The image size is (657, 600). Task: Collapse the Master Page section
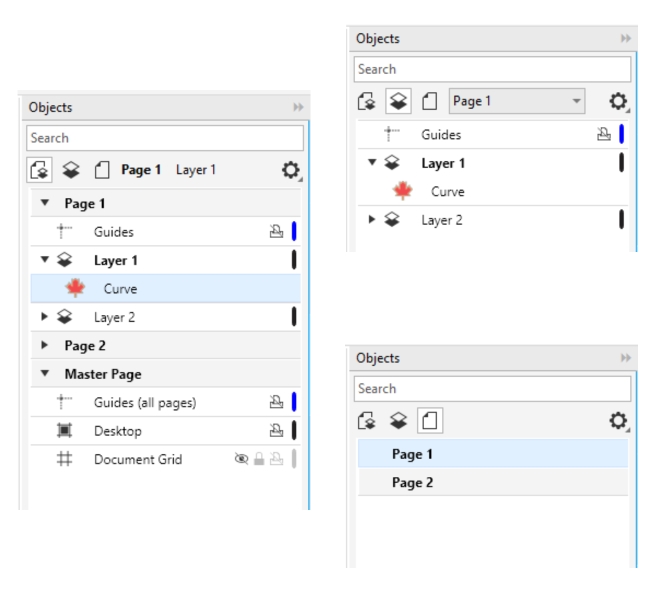click(45, 374)
